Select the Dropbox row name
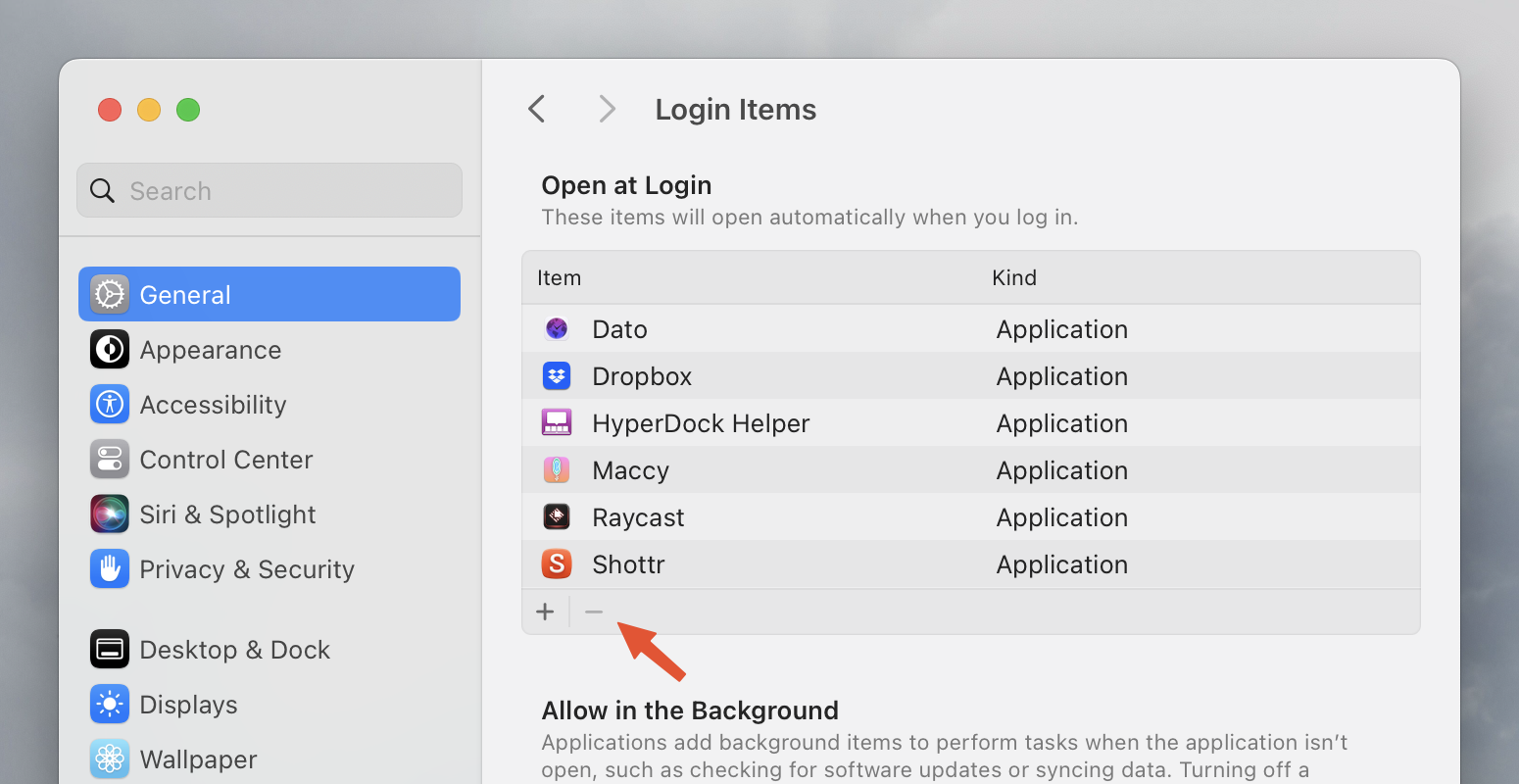This screenshot has height=784, width=1519. 643,376
